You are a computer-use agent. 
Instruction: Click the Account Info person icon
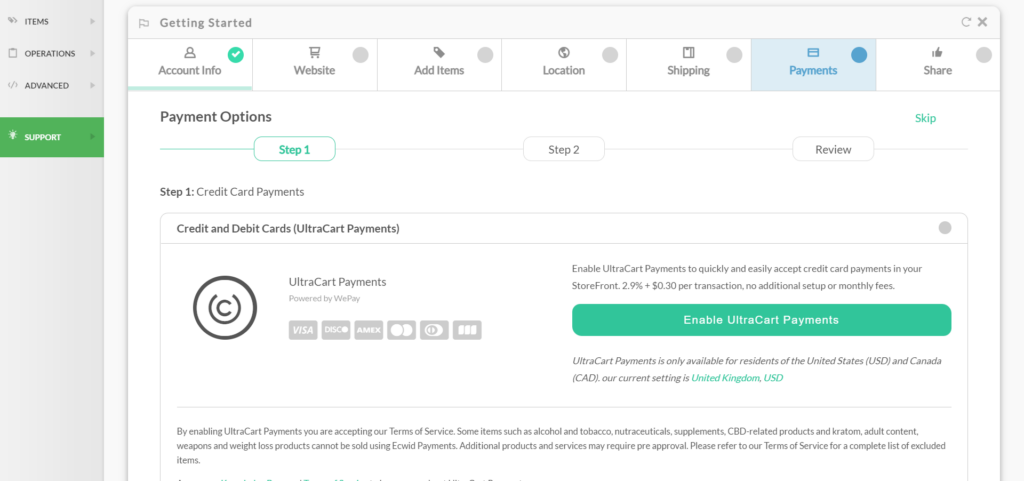[189, 52]
